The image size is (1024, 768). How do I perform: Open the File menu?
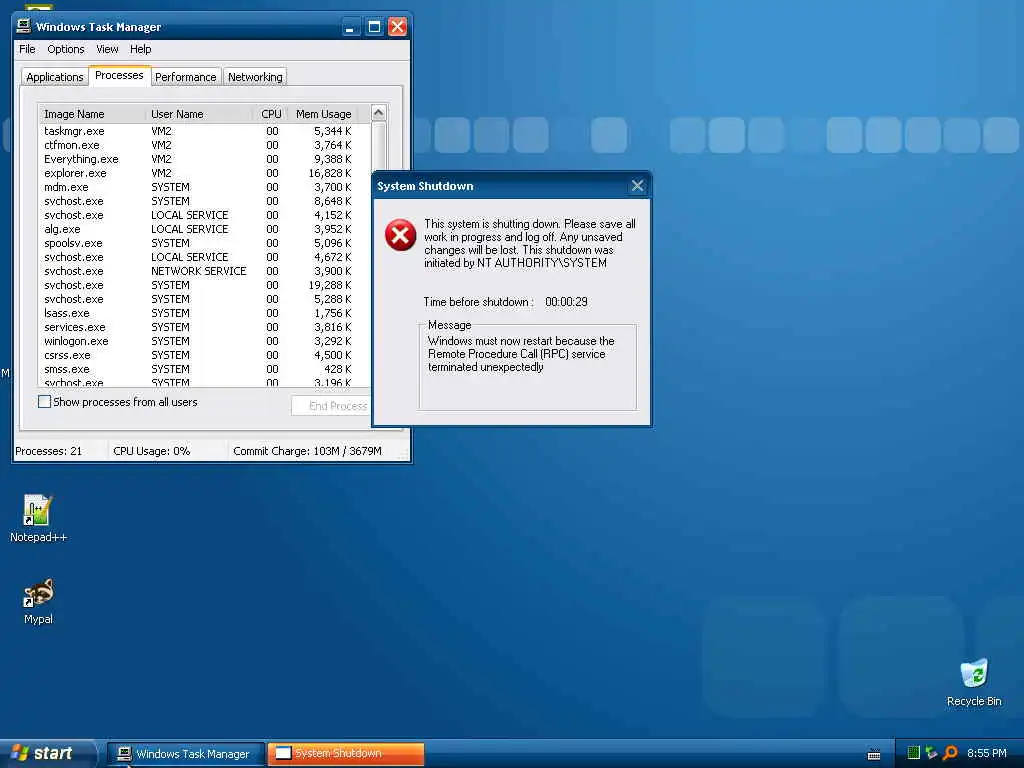27,49
